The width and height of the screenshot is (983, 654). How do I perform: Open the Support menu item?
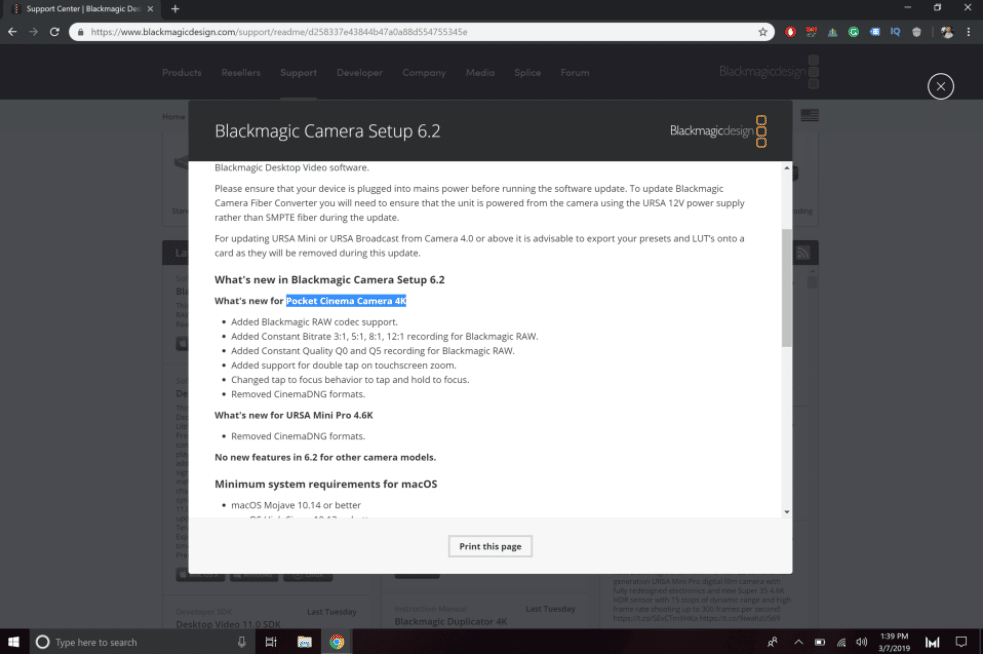(298, 73)
